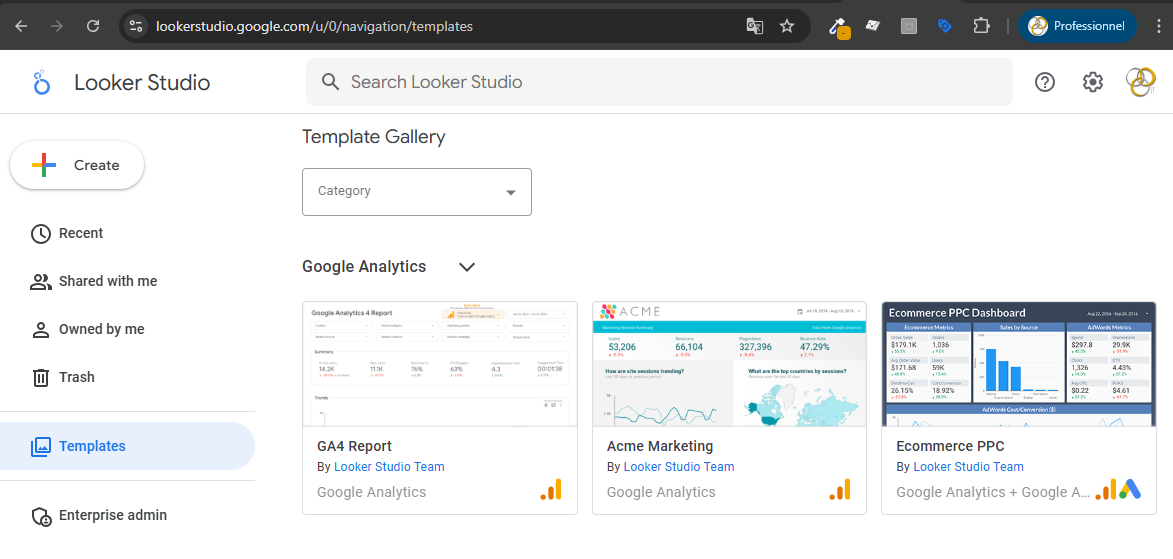Click the site information icon in address bar
The width and height of the screenshot is (1173, 559).
point(137,26)
